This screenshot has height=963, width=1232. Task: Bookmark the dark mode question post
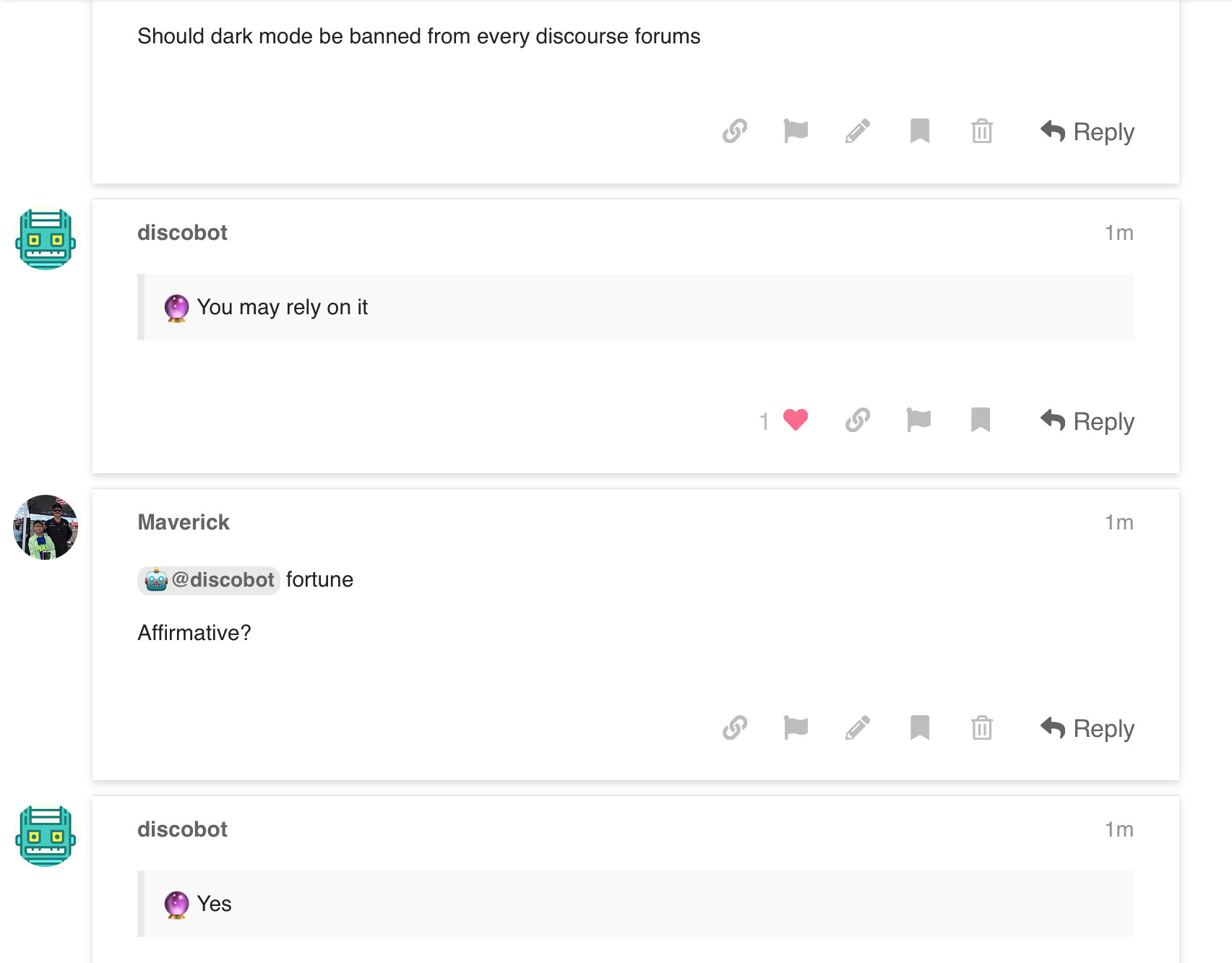tap(919, 131)
